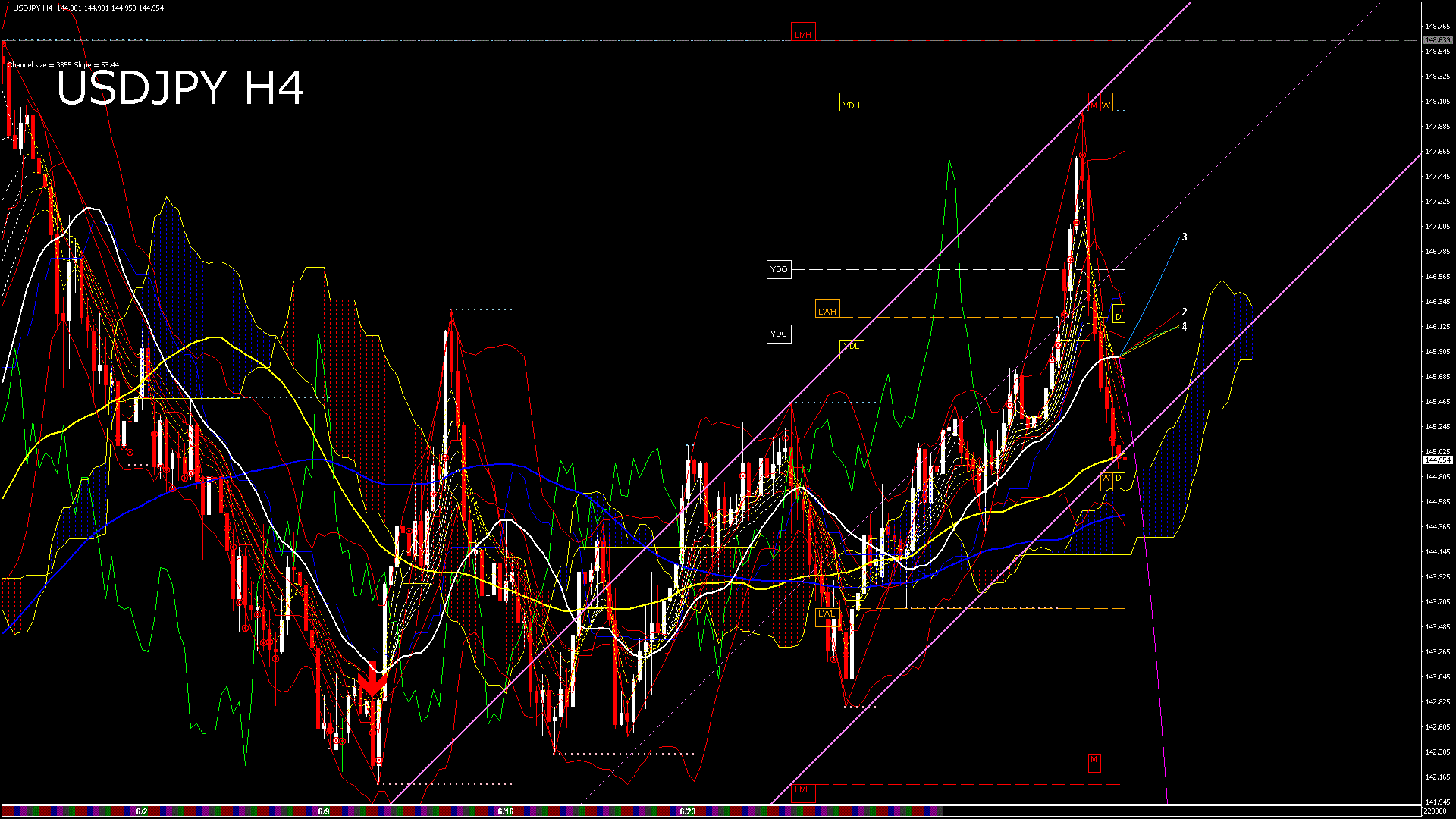1456x819 pixels.
Task: Click projection line label number 3
Action: (x=1185, y=237)
